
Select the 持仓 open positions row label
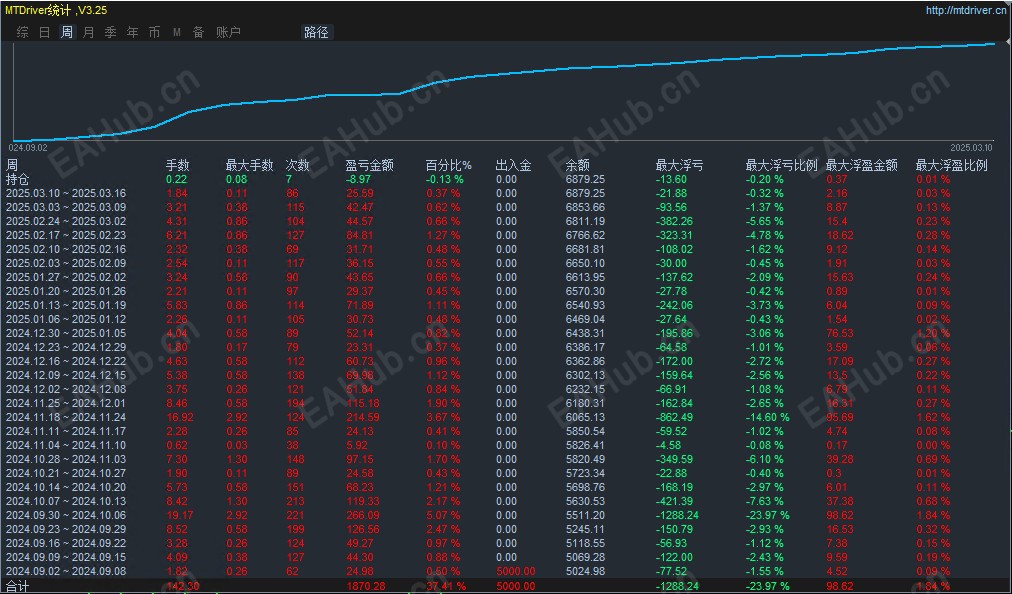17,179
